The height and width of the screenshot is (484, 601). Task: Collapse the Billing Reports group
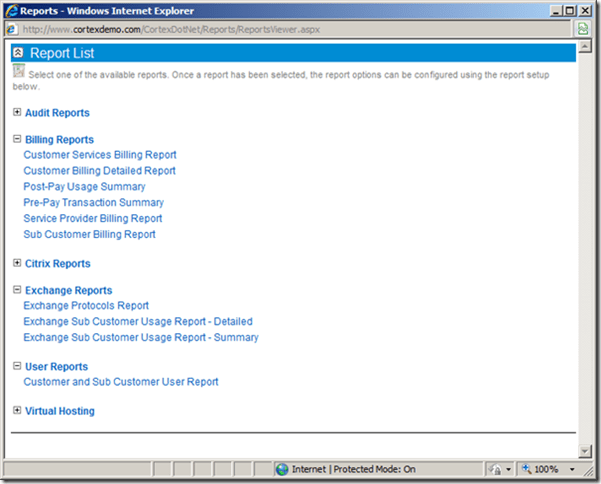[x=16, y=140]
